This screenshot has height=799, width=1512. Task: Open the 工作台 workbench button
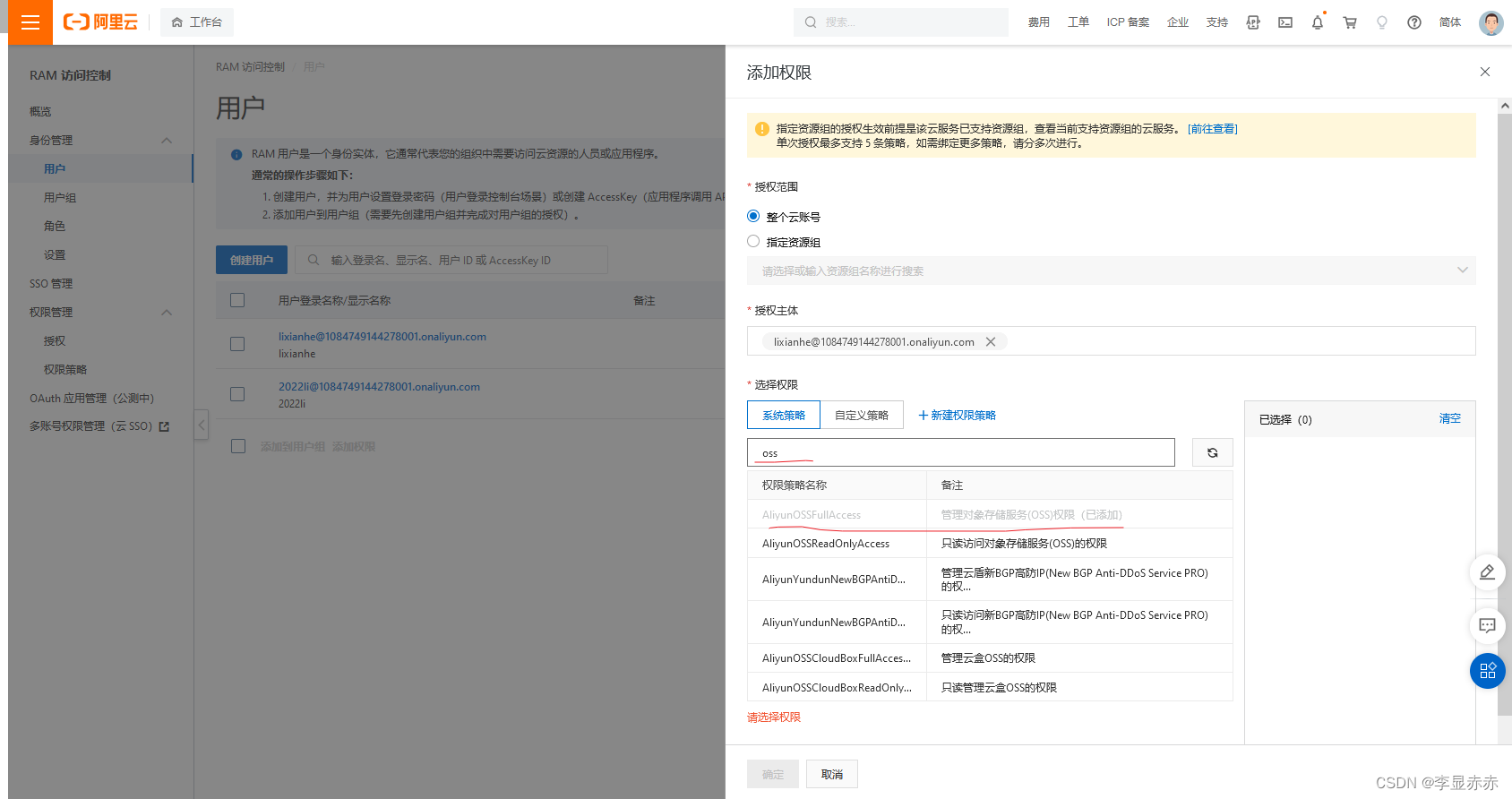pyautogui.click(x=197, y=22)
